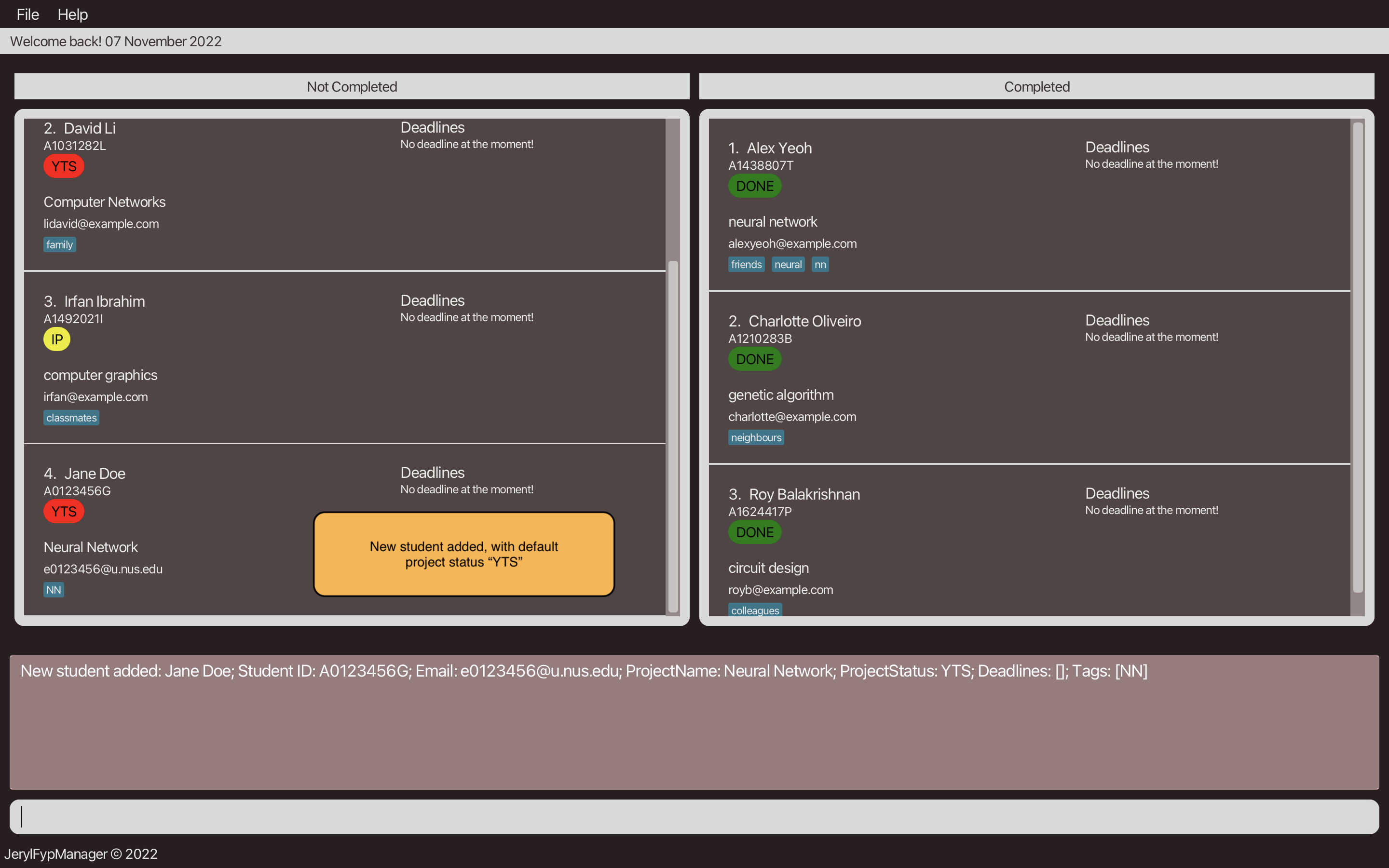The height and width of the screenshot is (868, 1389).
Task: Click the Not Completed column header
Action: pos(352,86)
